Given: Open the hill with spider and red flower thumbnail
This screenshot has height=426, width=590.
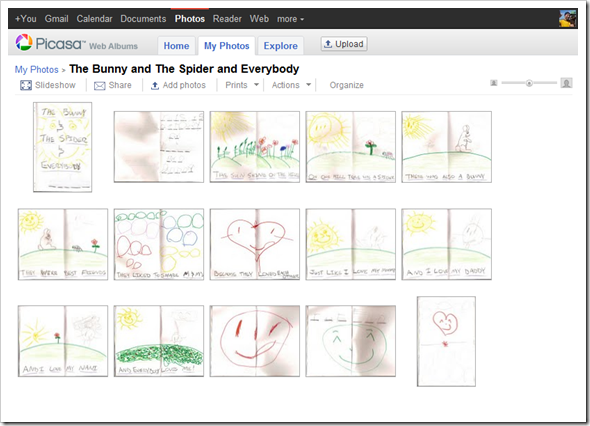Looking at the screenshot, I should click(351, 147).
